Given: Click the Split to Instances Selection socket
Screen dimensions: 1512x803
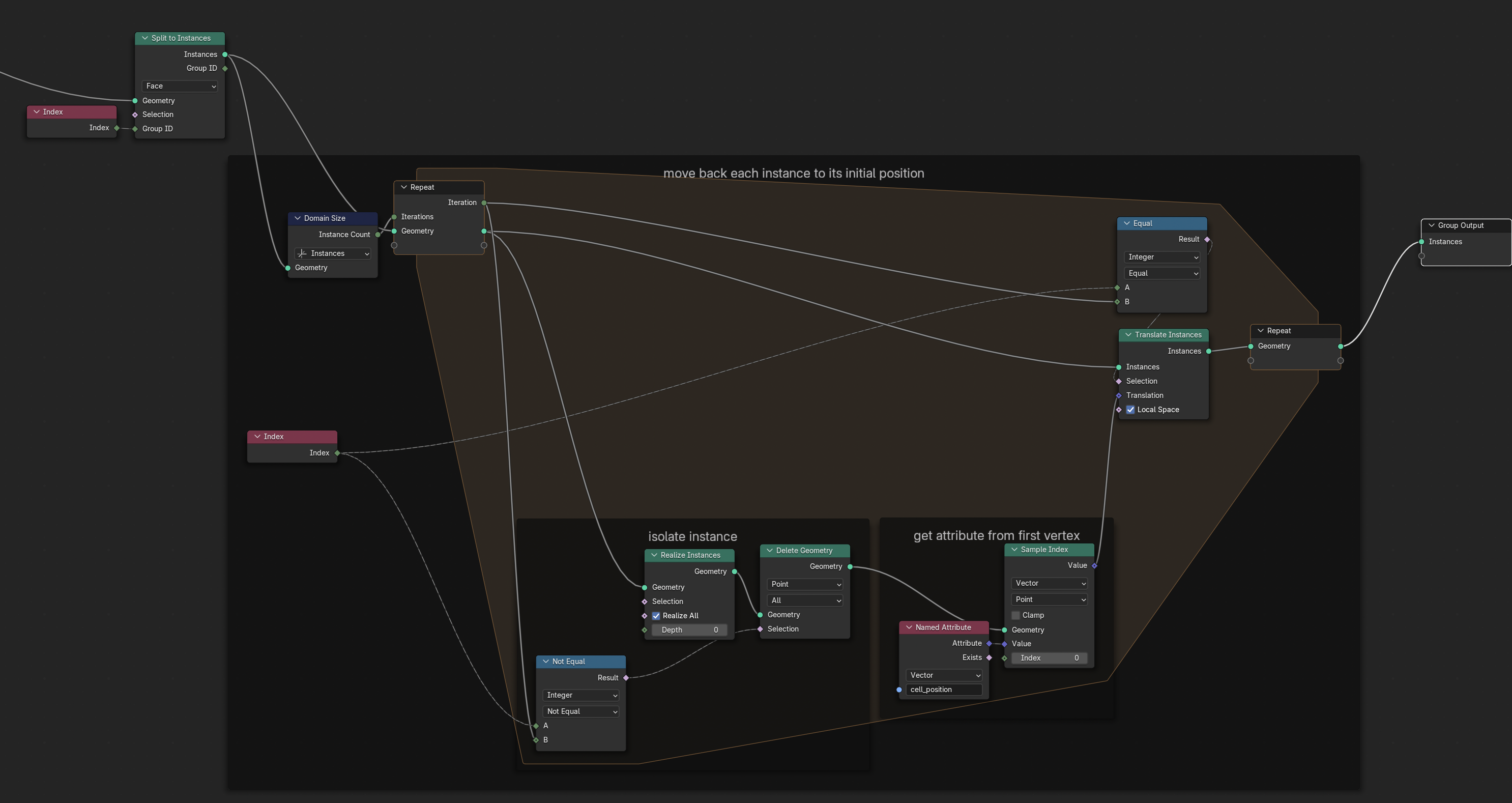Looking at the screenshot, I should [x=135, y=115].
